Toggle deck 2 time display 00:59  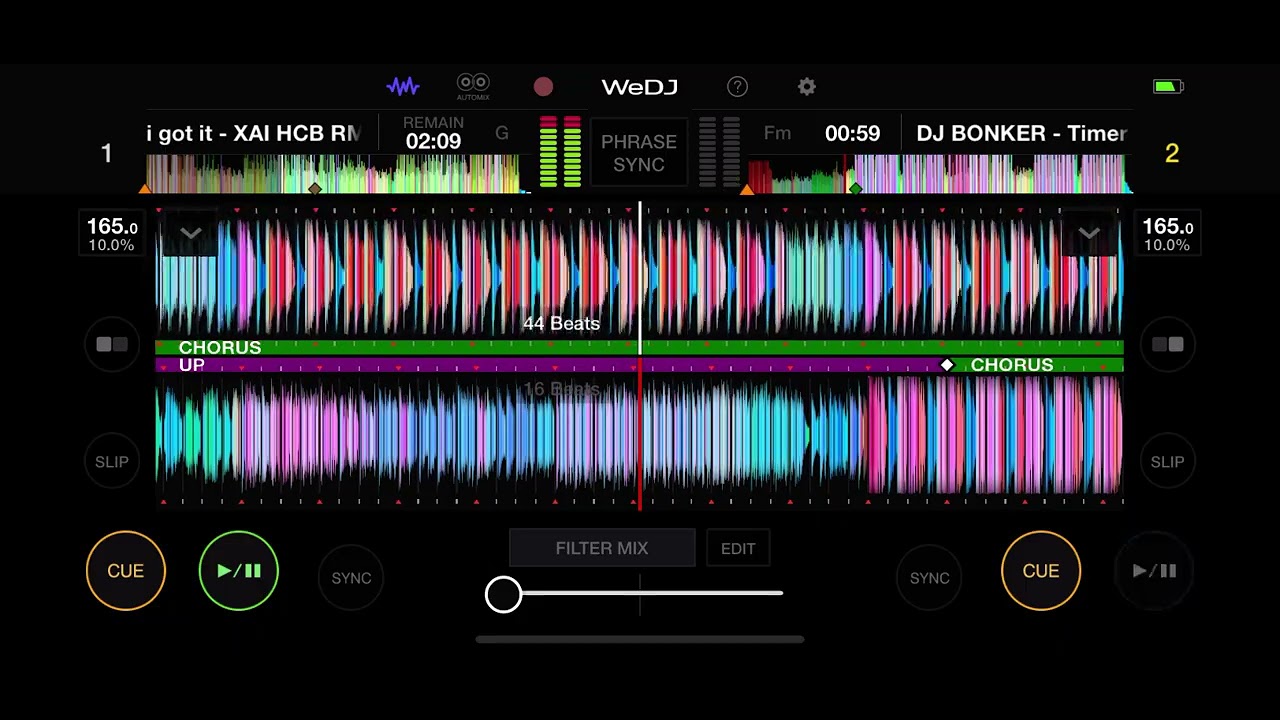point(852,133)
